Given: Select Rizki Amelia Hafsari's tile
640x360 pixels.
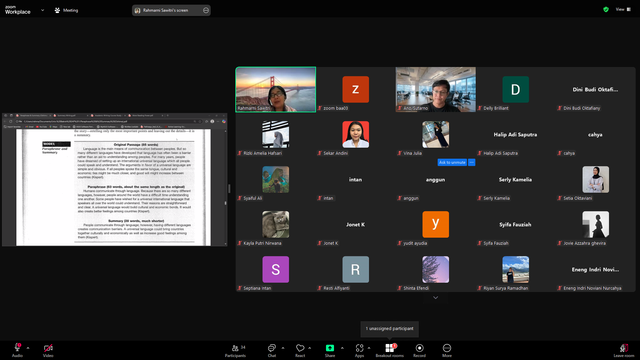Looking at the screenshot, I should 276,135.
